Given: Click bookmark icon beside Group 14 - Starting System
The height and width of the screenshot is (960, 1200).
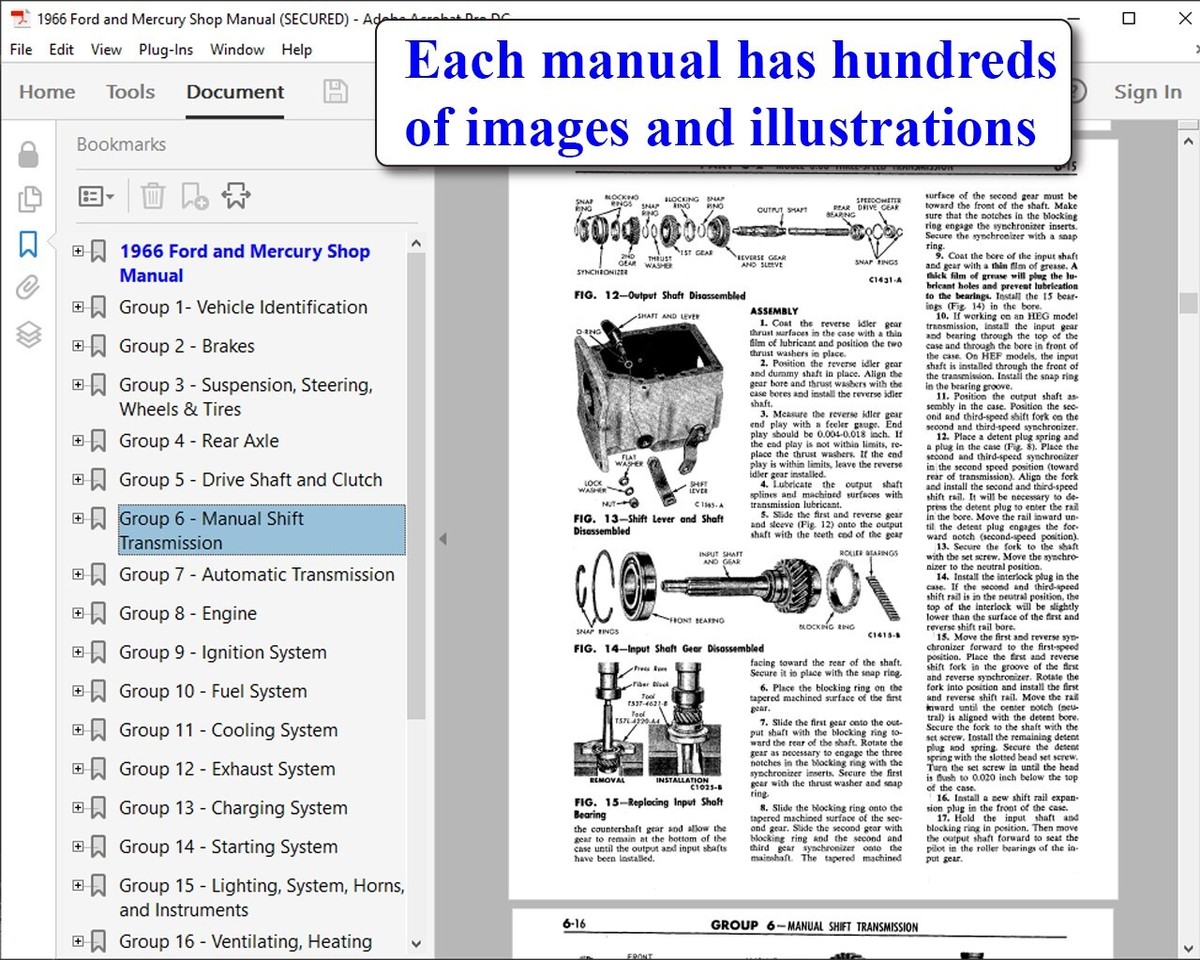Looking at the screenshot, I should 98,847.
